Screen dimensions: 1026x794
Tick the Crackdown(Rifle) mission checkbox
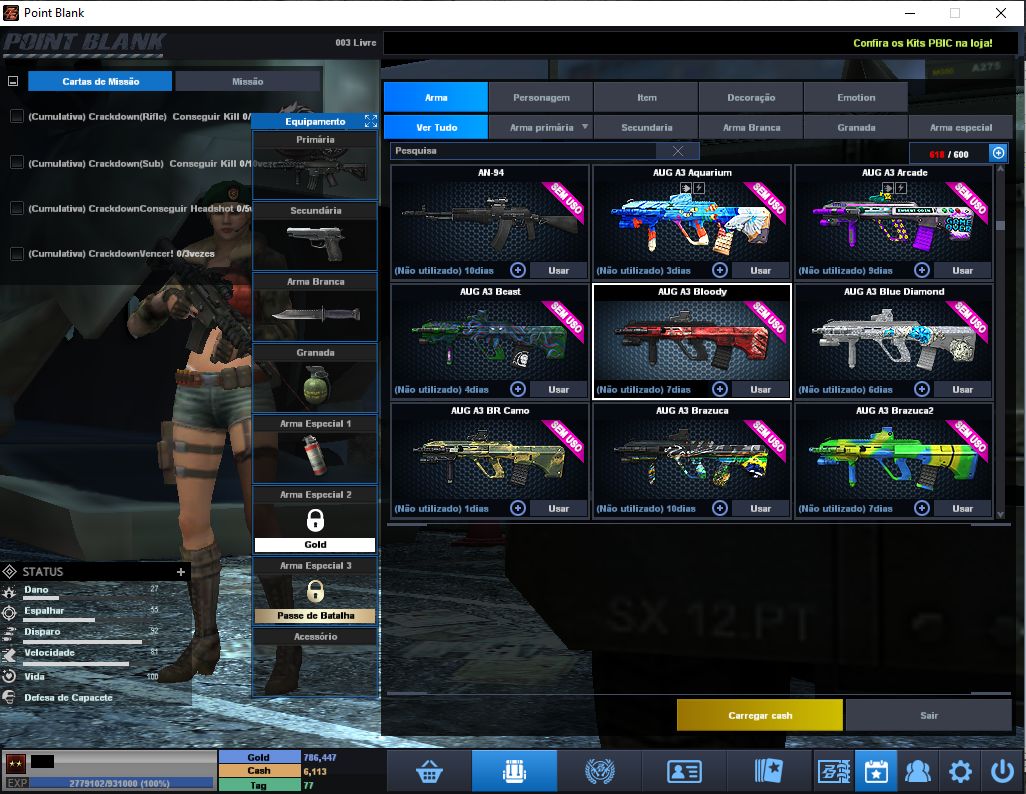tap(17, 117)
